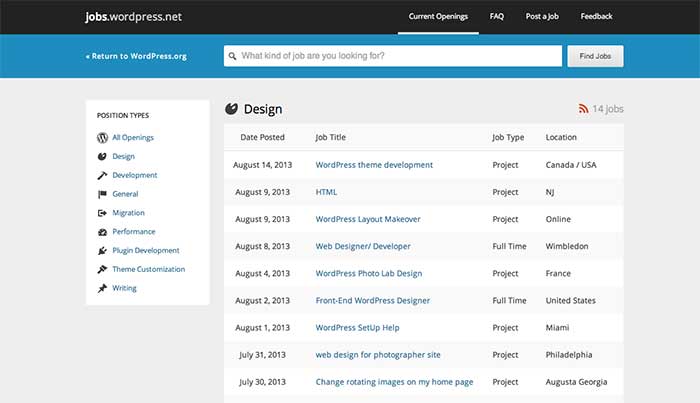Select the Performance position type
The height and width of the screenshot is (403, 700).
coord(134,232)
